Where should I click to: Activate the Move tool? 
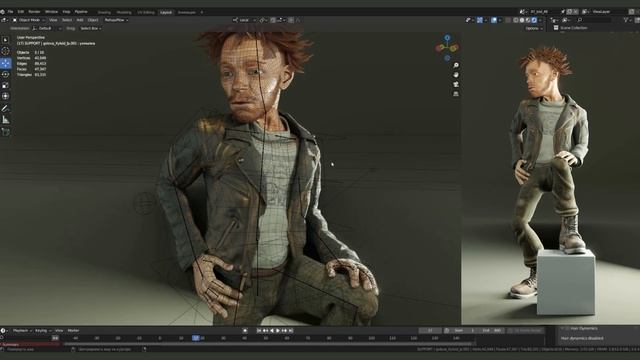tap(5, 63)
